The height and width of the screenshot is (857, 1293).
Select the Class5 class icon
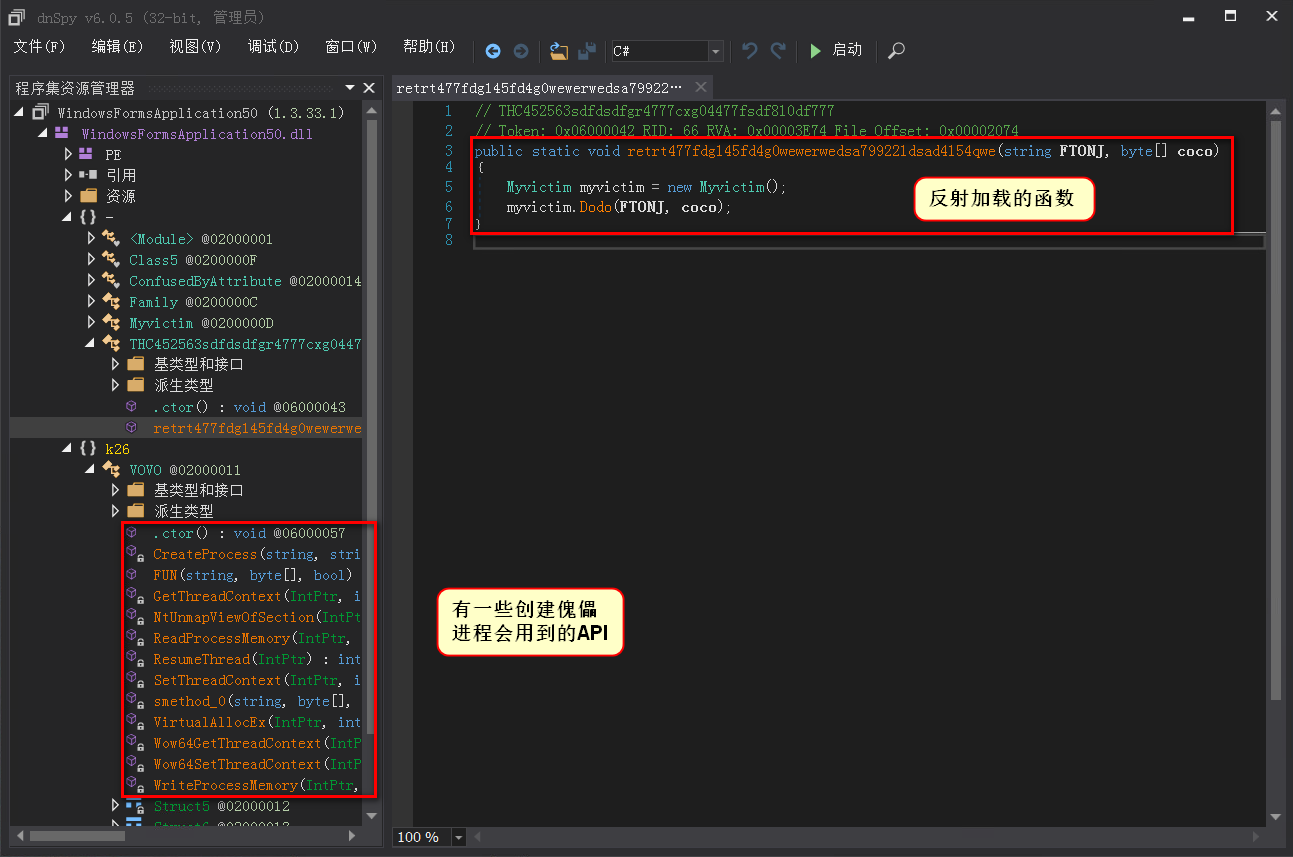[111, 260]
